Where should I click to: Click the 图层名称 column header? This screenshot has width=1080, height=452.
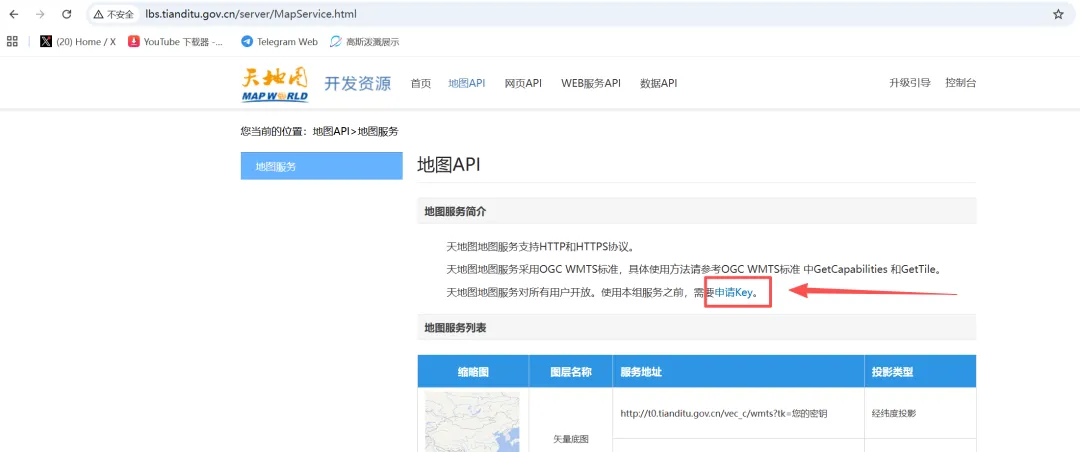(571, 371)
